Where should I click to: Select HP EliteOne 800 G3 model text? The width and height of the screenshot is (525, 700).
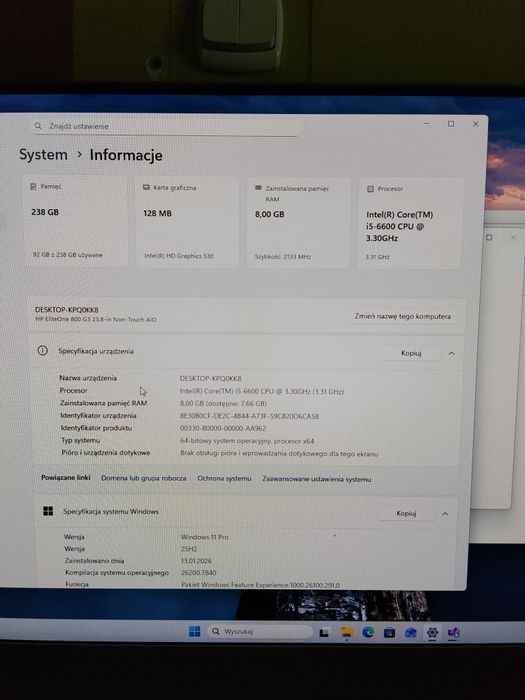(x=96, y=320)
